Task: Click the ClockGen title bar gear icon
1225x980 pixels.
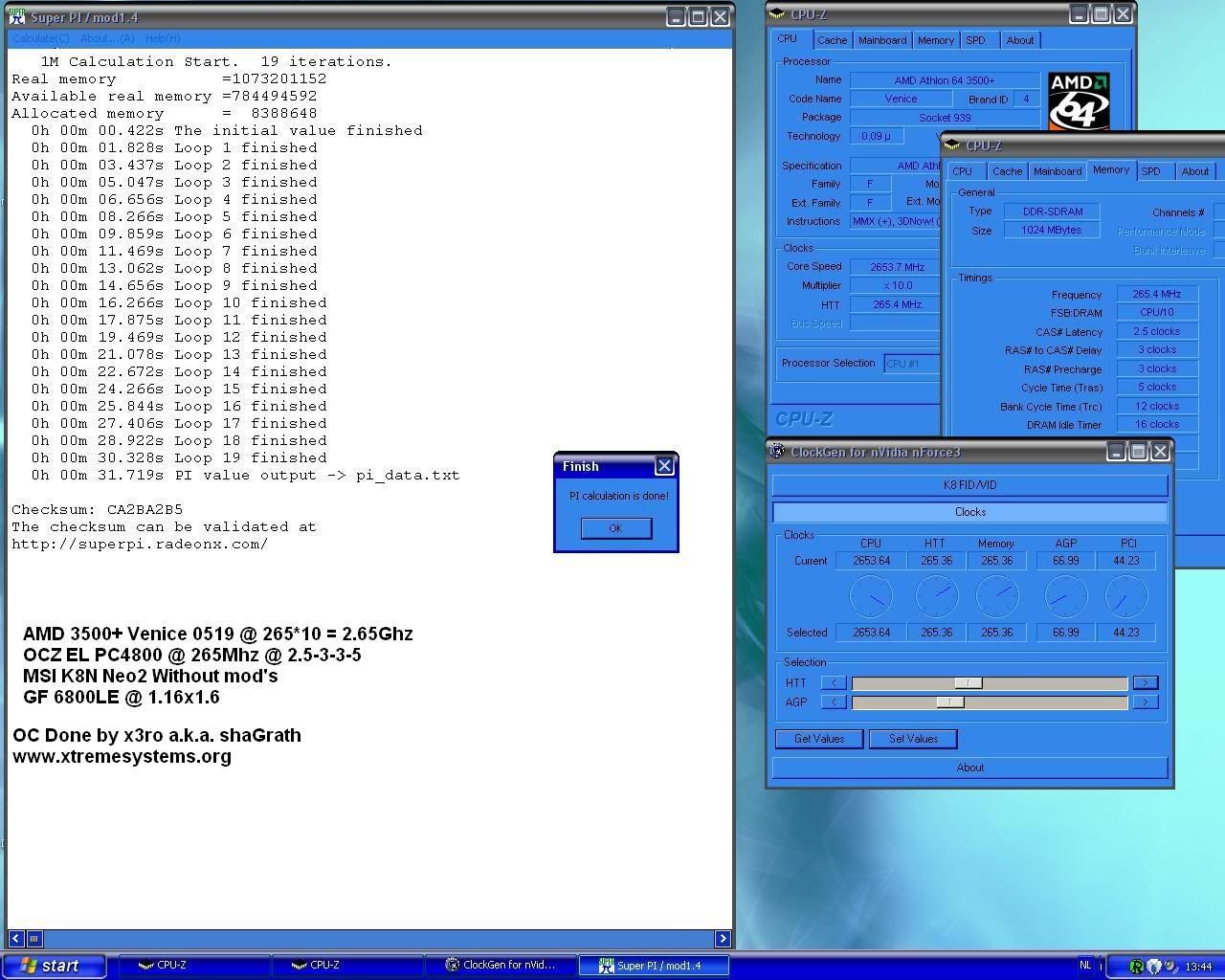Action: (x=778, y=451)
